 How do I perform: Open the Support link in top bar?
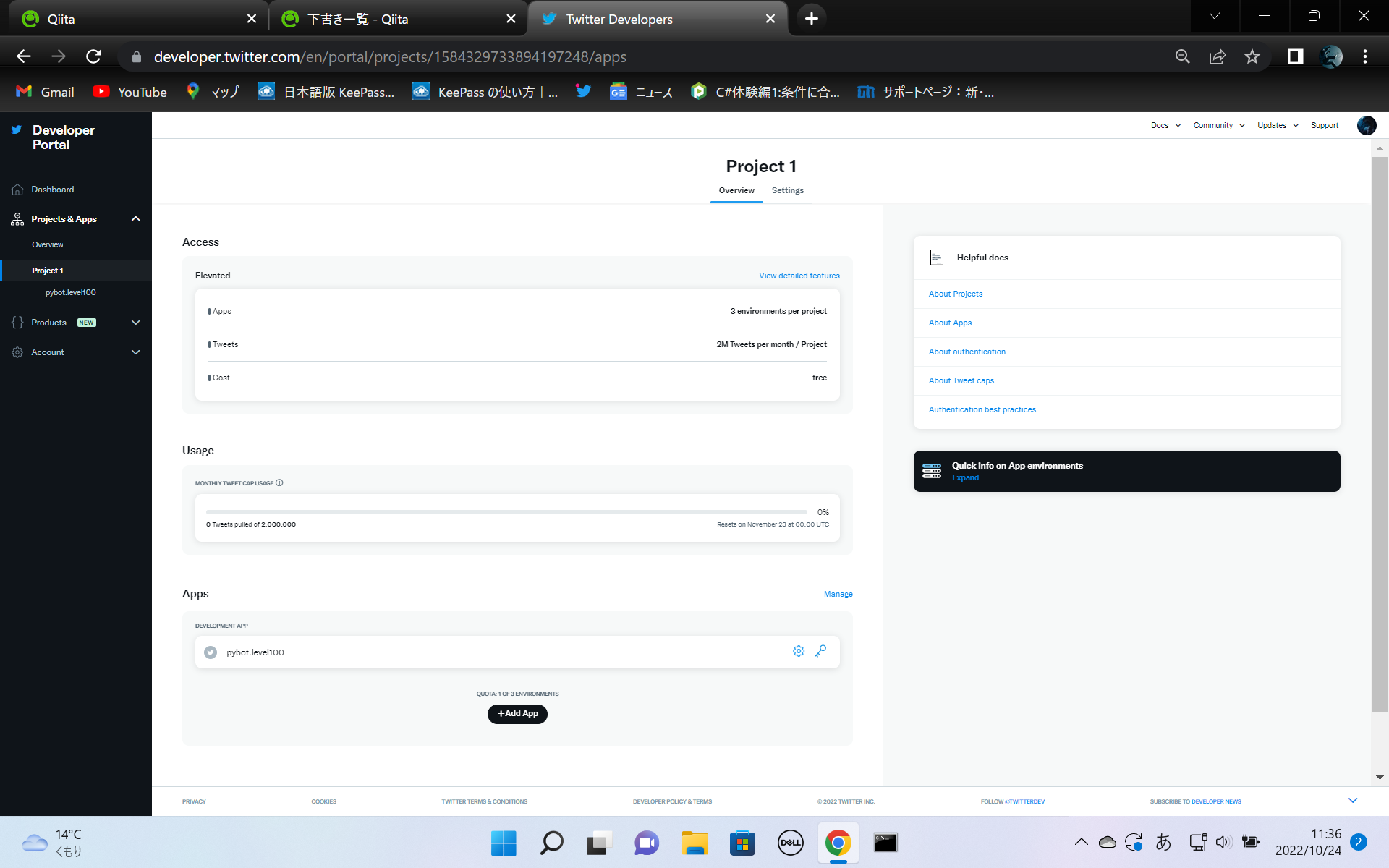[x=1324, y=125]
